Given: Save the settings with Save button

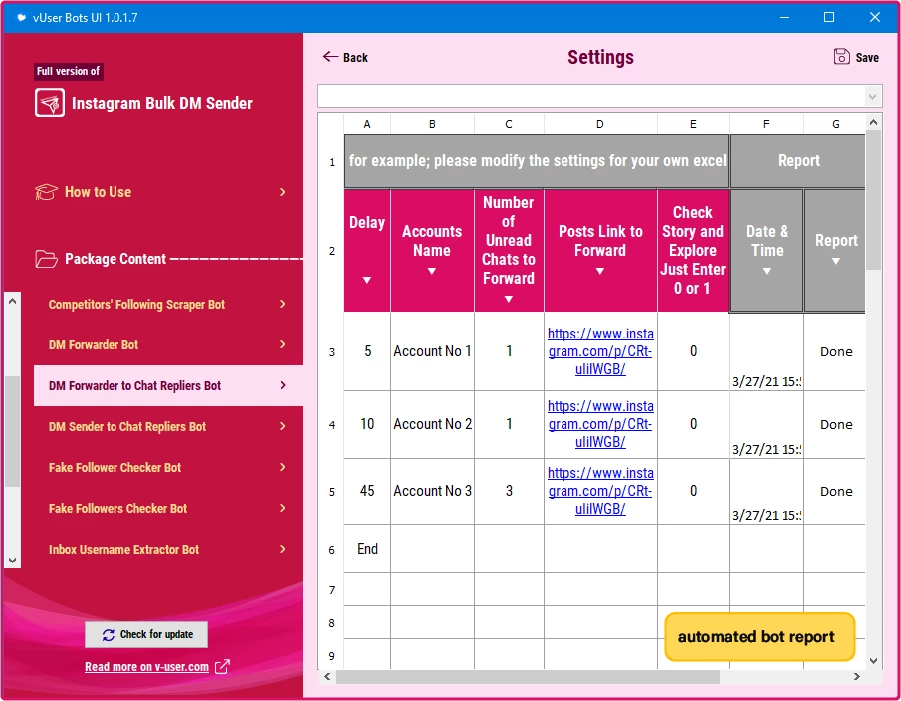Looking at the screenshot, I should pos(856,57).
